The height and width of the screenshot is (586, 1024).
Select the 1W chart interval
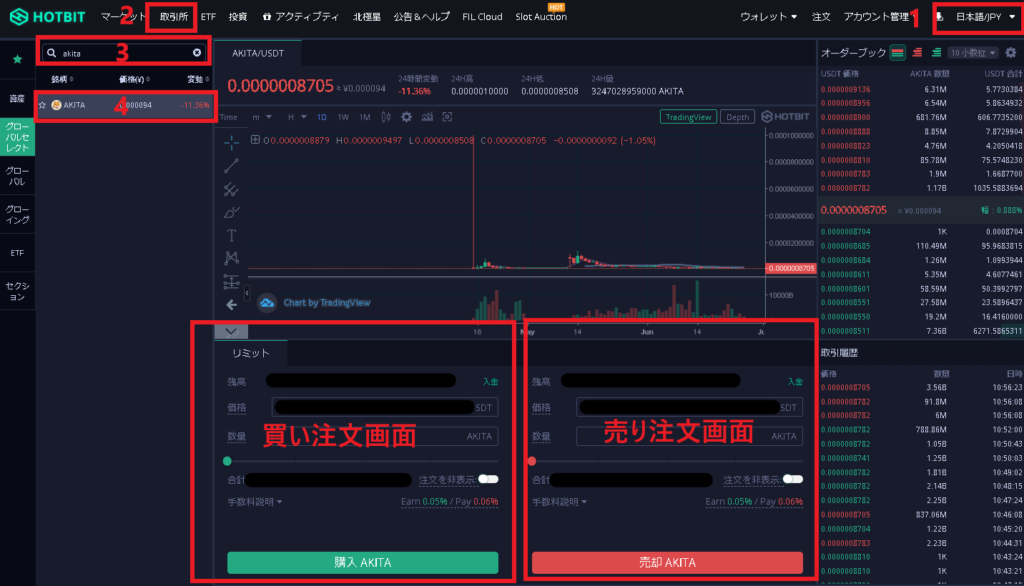343,117
